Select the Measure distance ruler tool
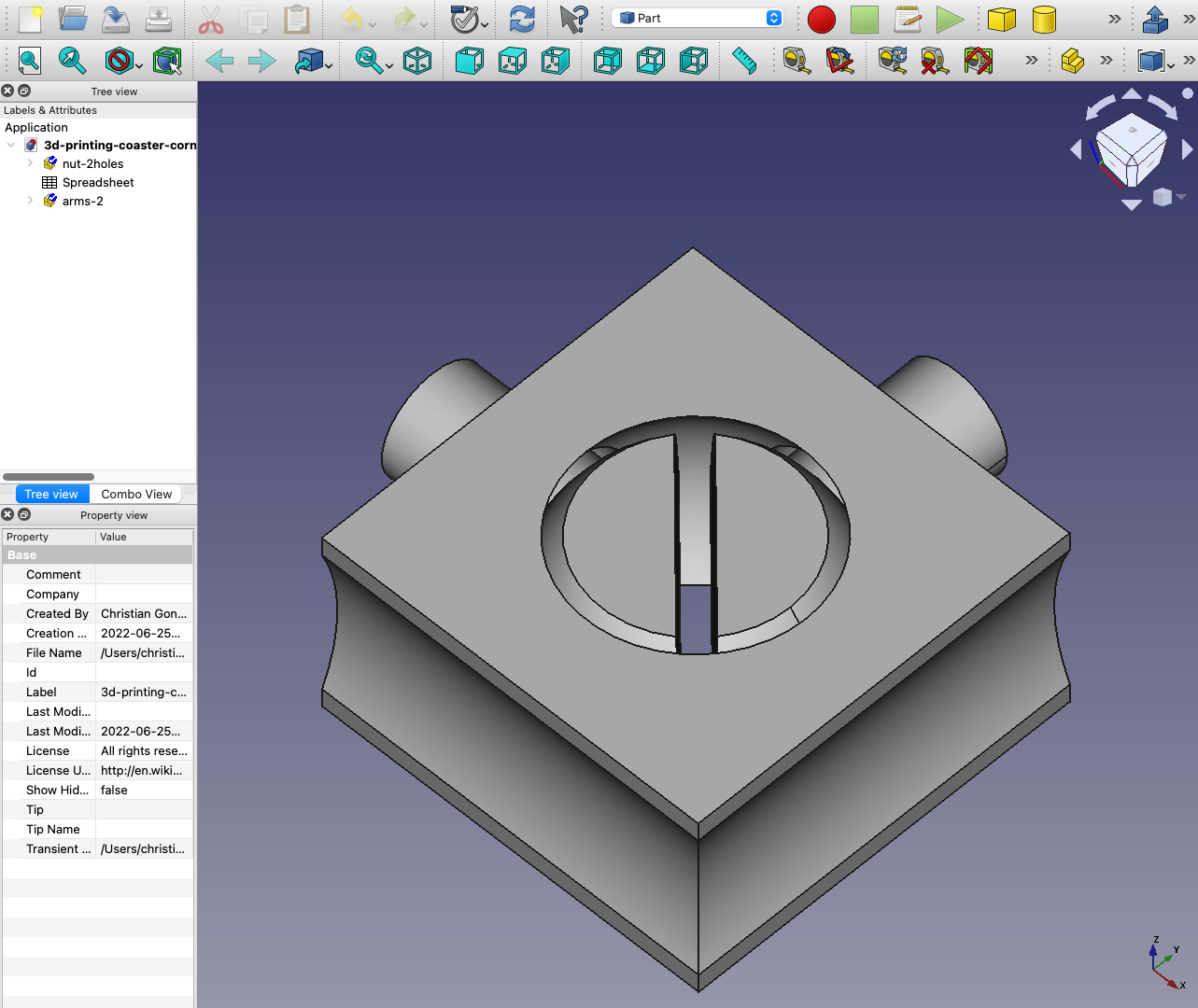1198x1008 pixels. 744,60
